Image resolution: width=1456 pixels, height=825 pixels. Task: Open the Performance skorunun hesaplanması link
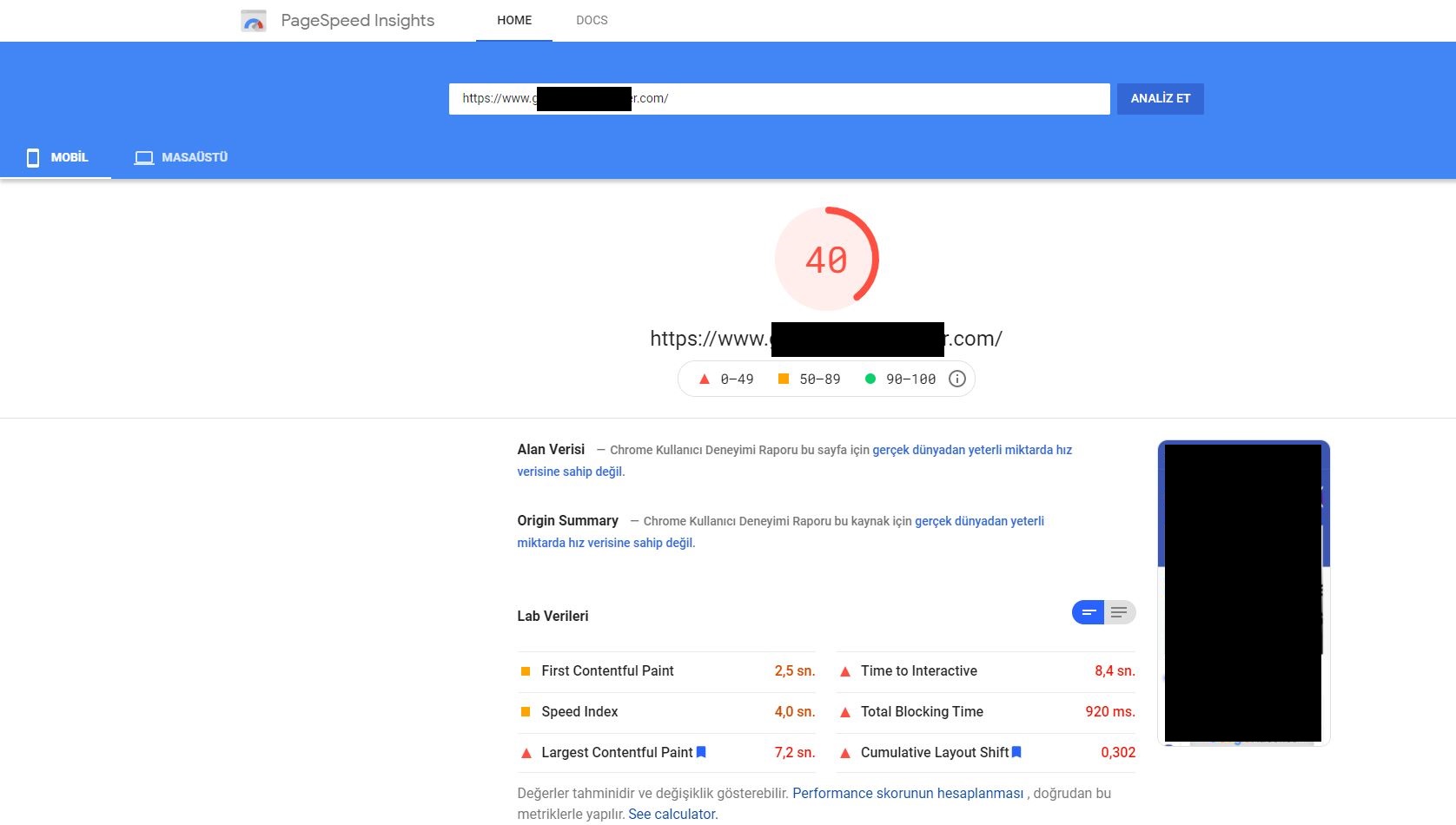(908, 793)
